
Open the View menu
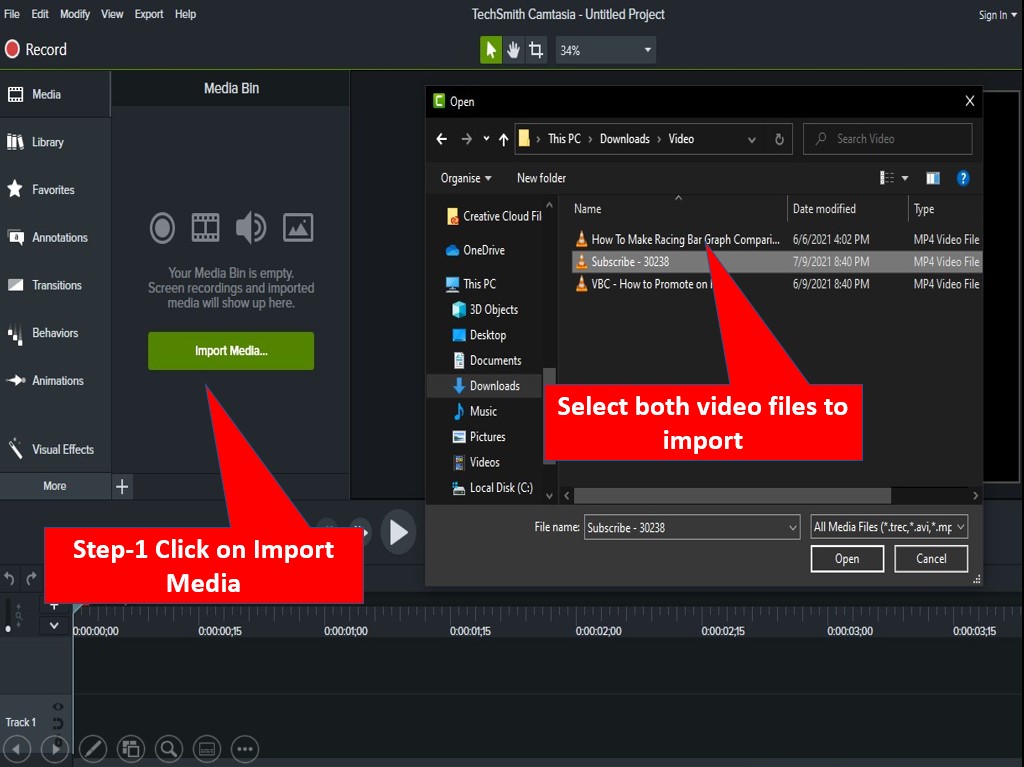112,14
